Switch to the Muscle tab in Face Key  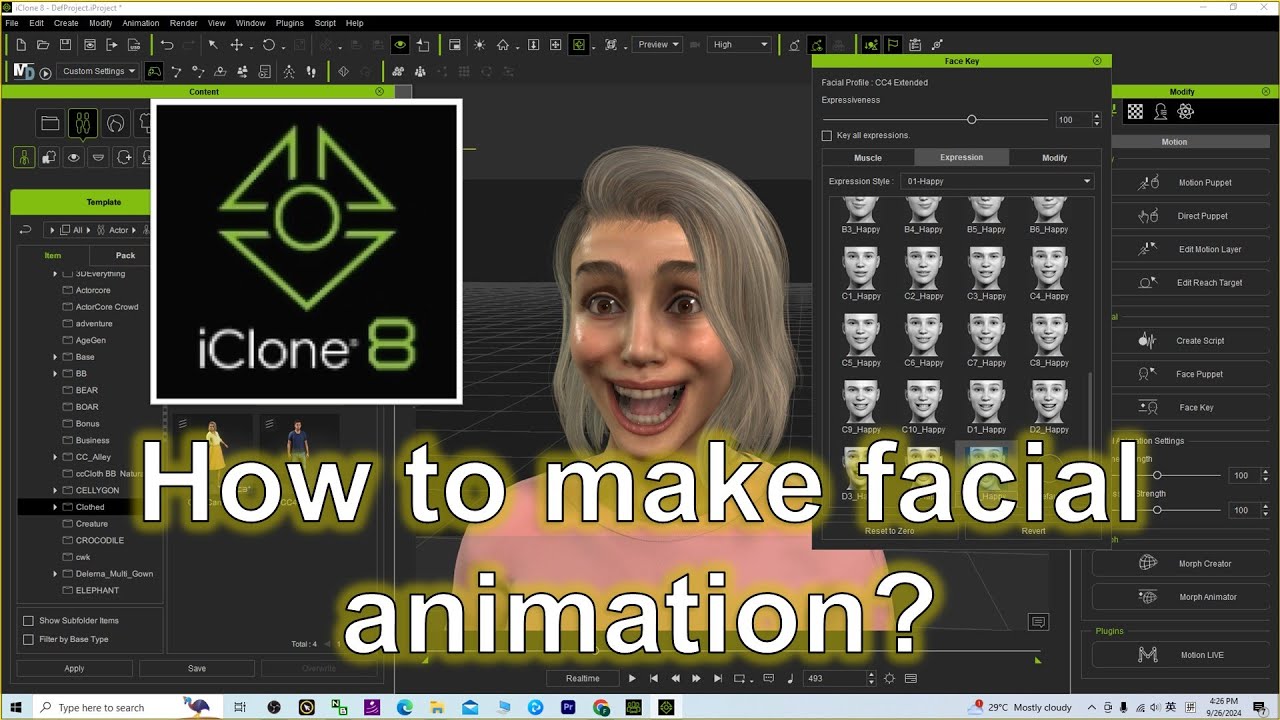tap(868, 157)
